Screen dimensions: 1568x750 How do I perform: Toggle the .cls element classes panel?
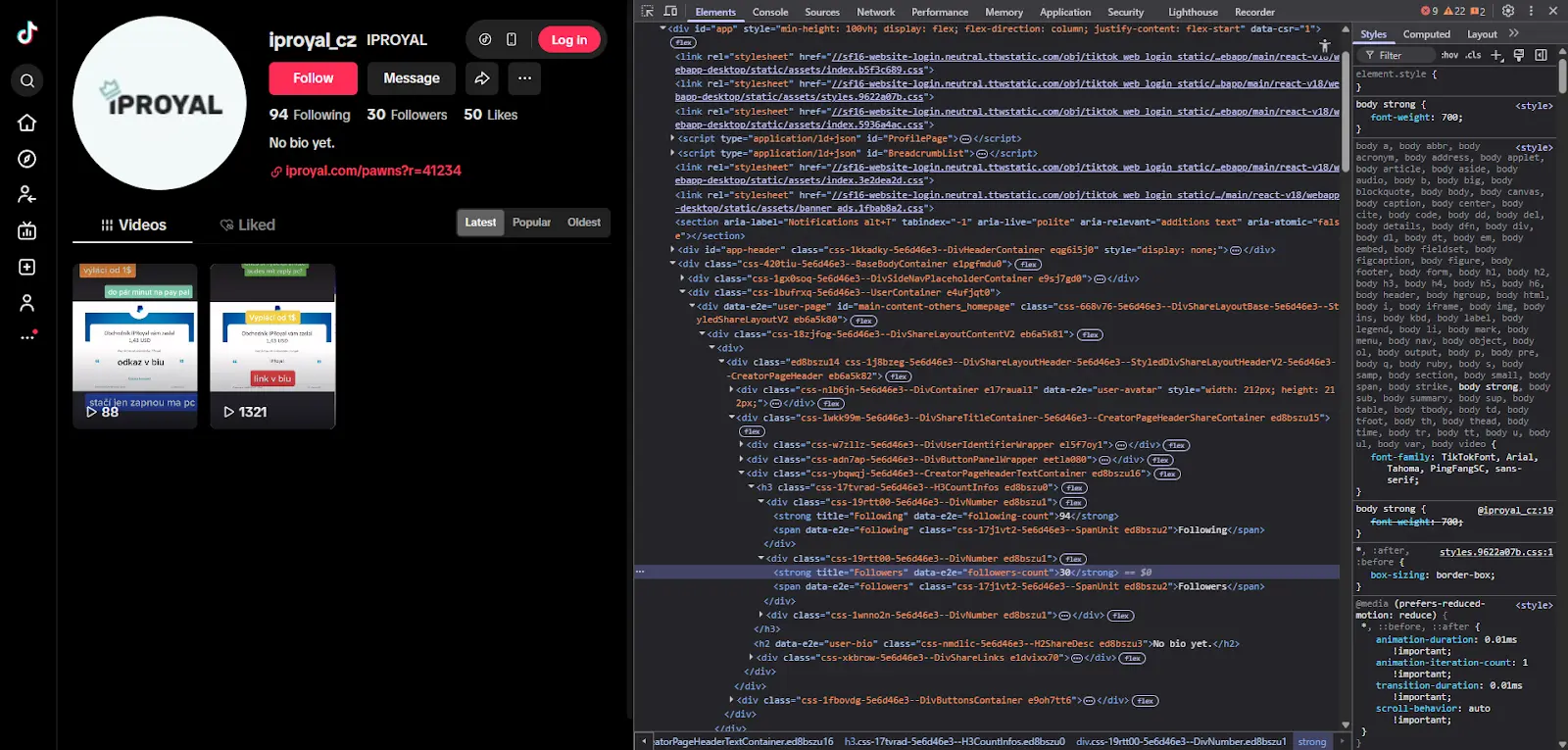pyautogui.click(x=1473, y=55)
